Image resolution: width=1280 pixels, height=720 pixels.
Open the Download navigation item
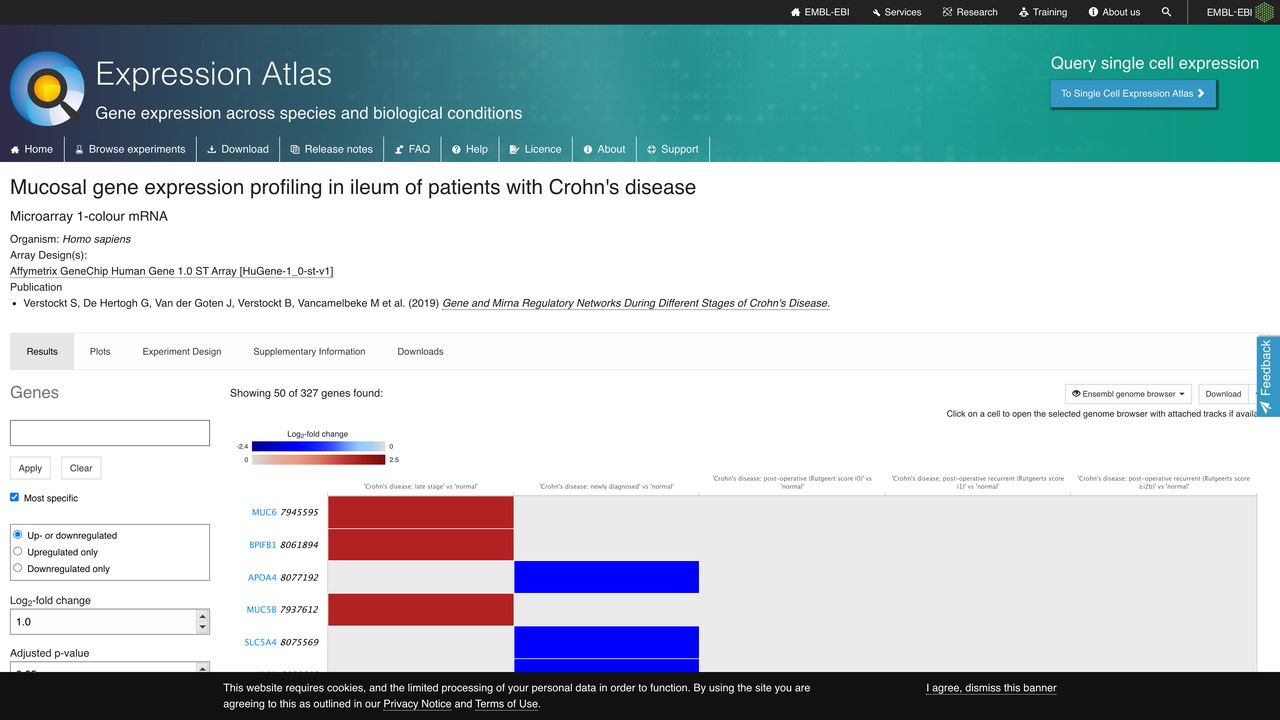pyautogui.click(x=238, y=149)
